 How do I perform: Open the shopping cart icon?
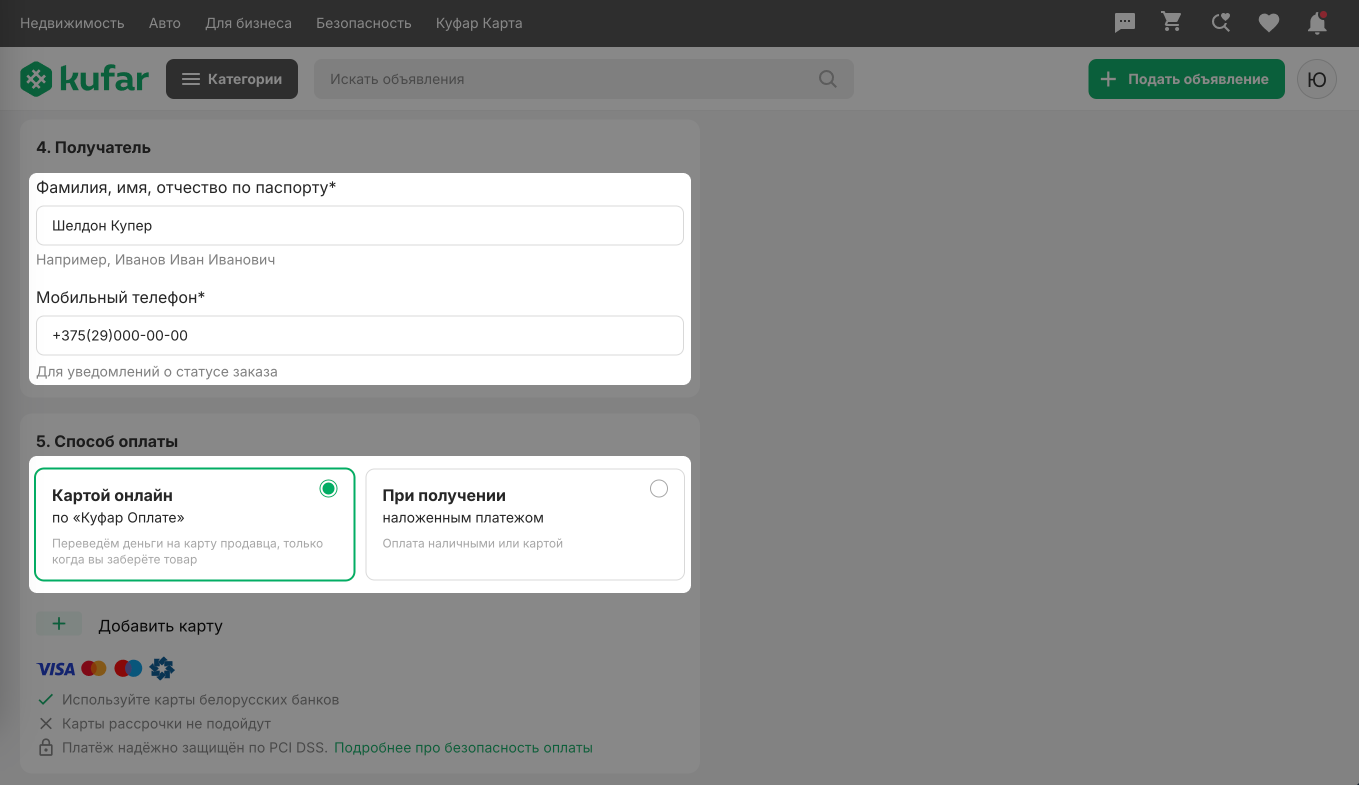point(1172,22)
